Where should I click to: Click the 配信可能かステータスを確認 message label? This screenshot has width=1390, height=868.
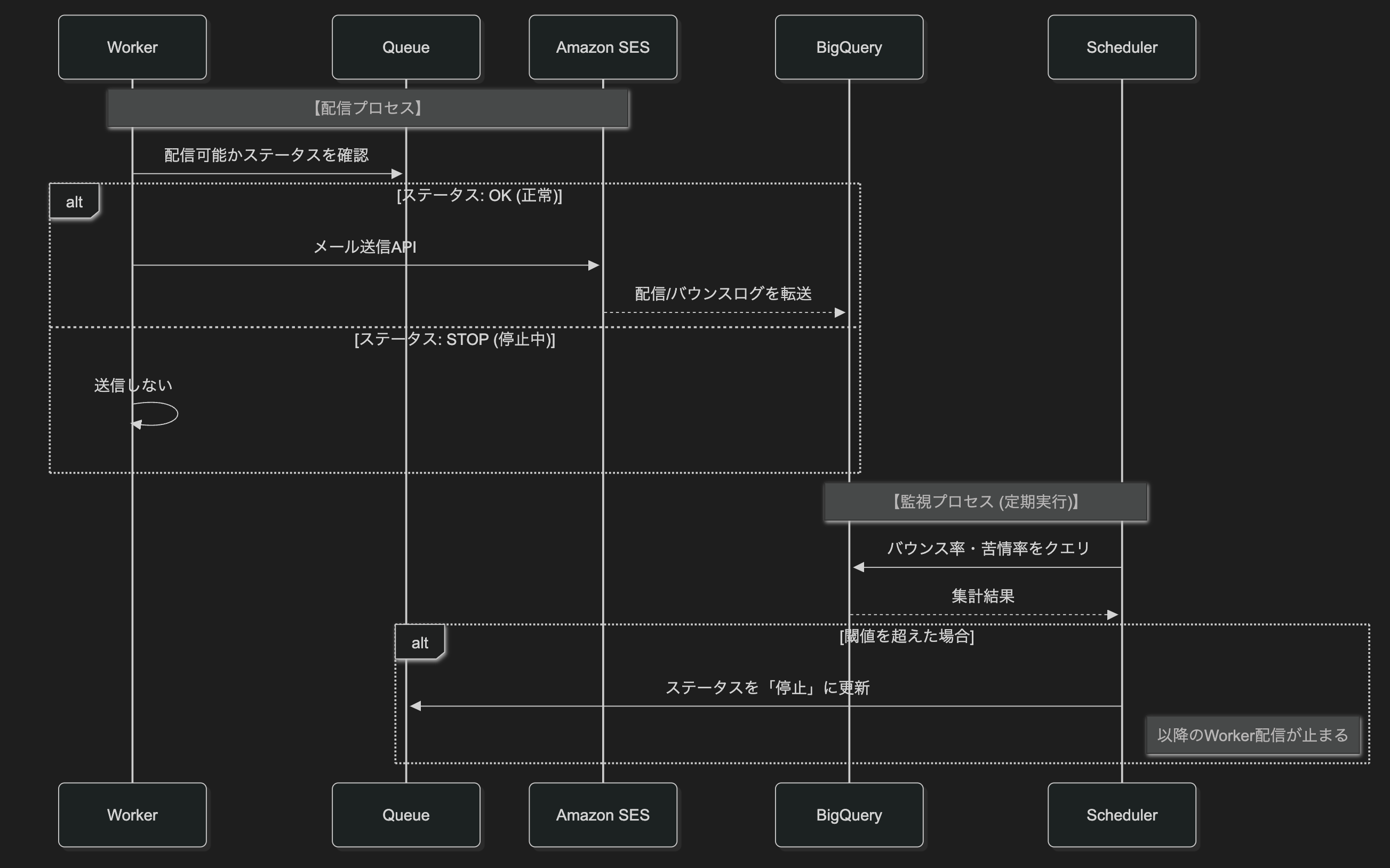pyautogui.click(x=266, y=155)
